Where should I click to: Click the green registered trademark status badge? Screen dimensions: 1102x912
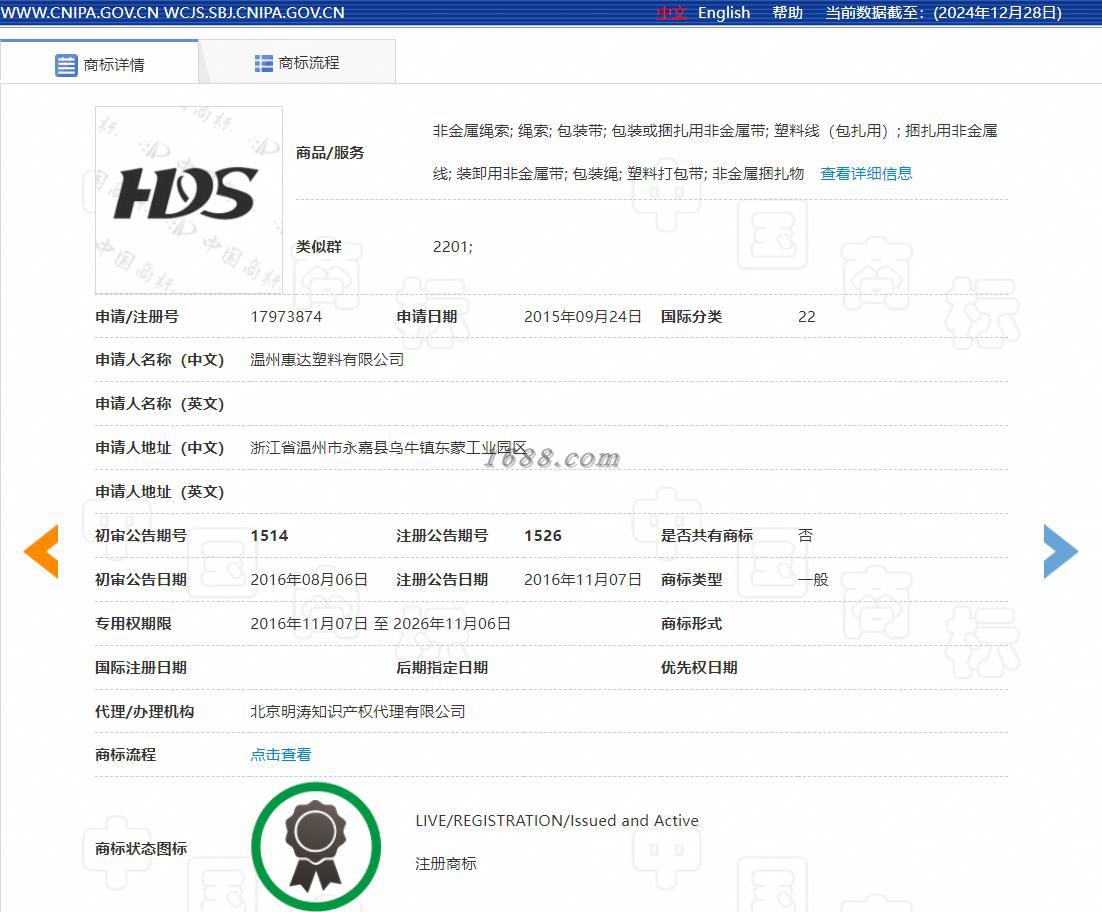[316, 847]
